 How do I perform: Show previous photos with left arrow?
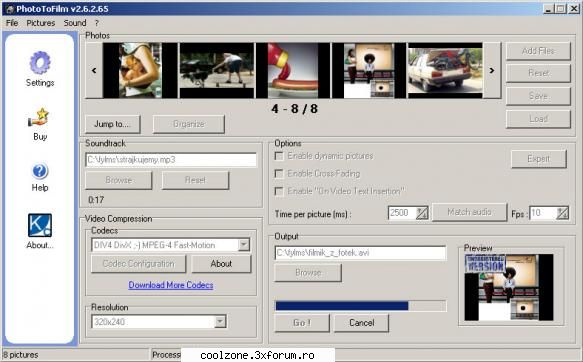pos(94,70)
